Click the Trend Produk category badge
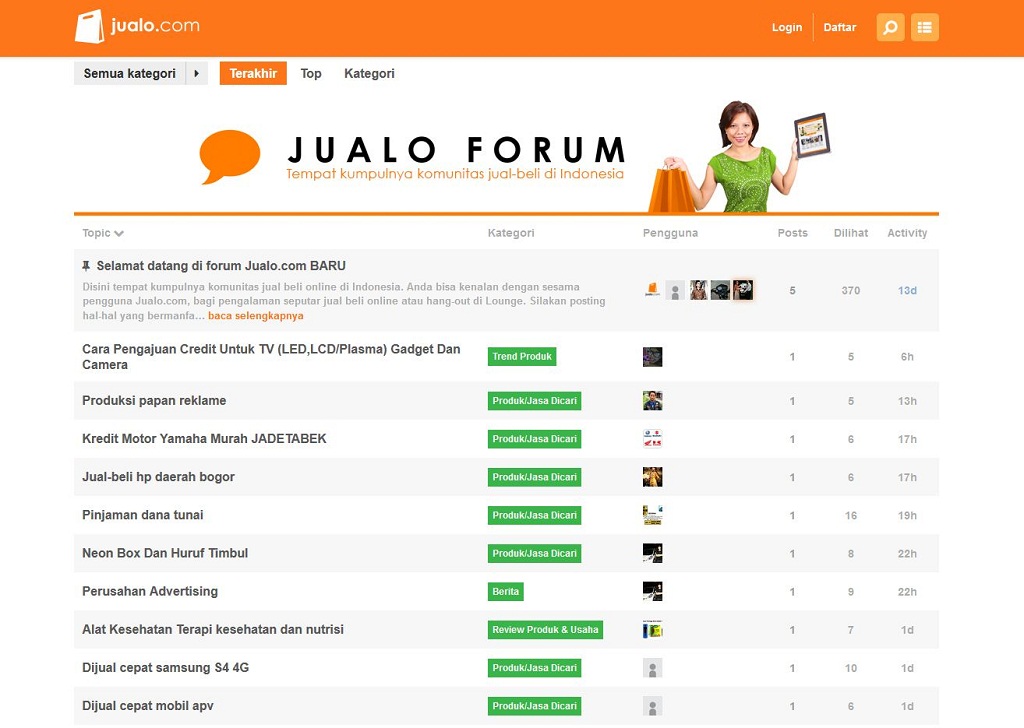 pos(522,356)
